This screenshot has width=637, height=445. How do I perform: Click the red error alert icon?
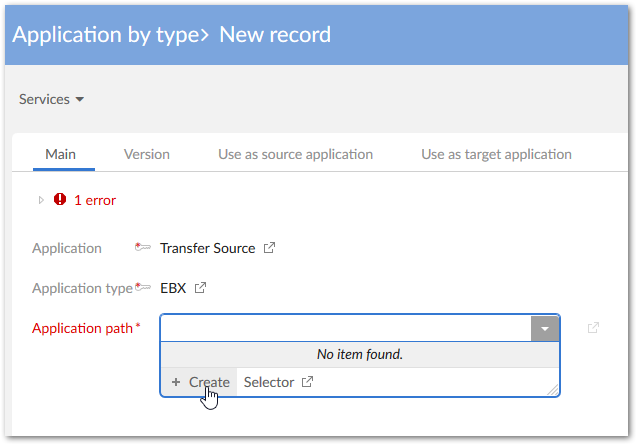pos(60,200)
